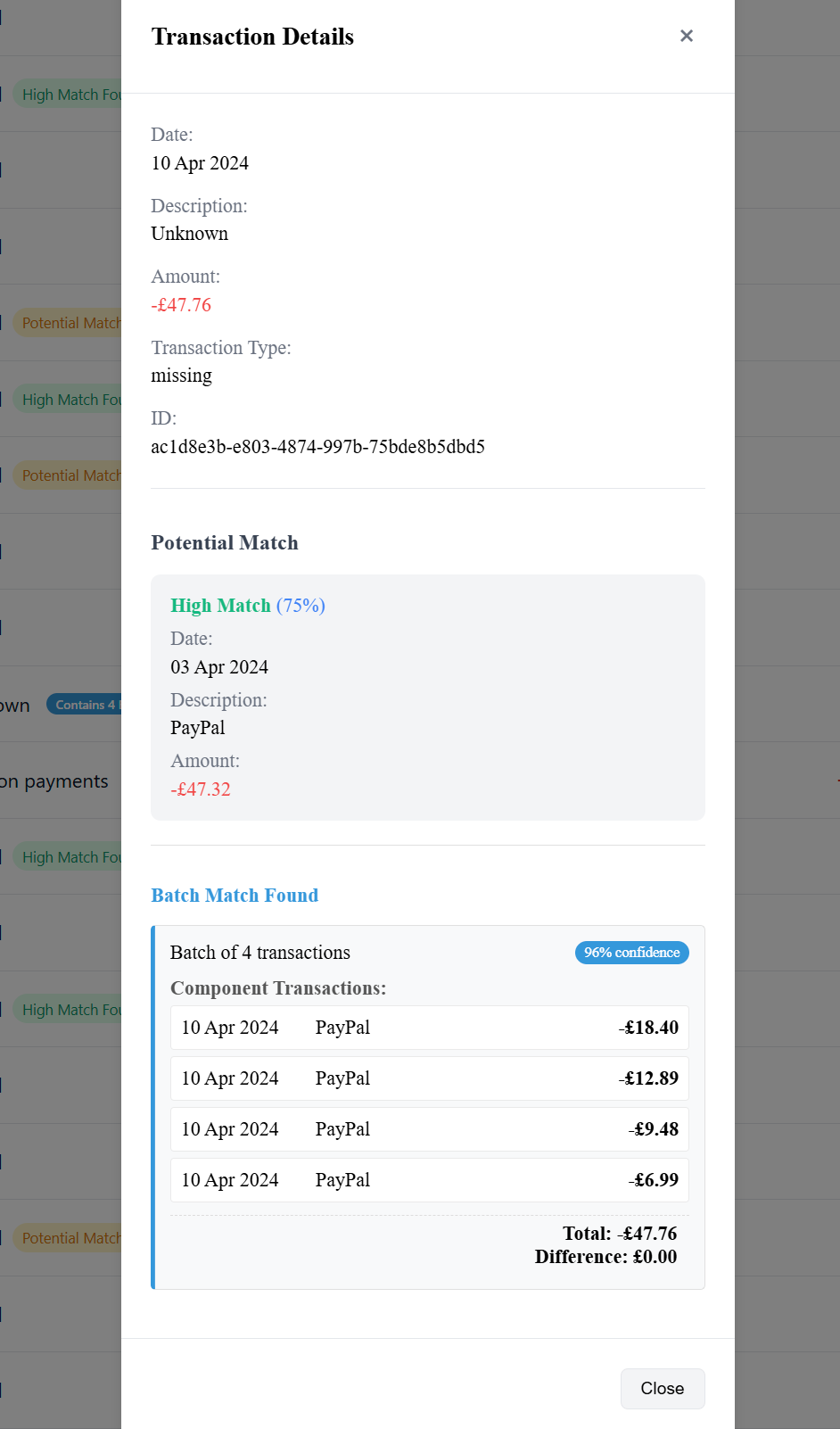Dismiss the dialog using the X icon
Image resolution: width=840 pixels, height=1429 pixels.
(687, 36)
